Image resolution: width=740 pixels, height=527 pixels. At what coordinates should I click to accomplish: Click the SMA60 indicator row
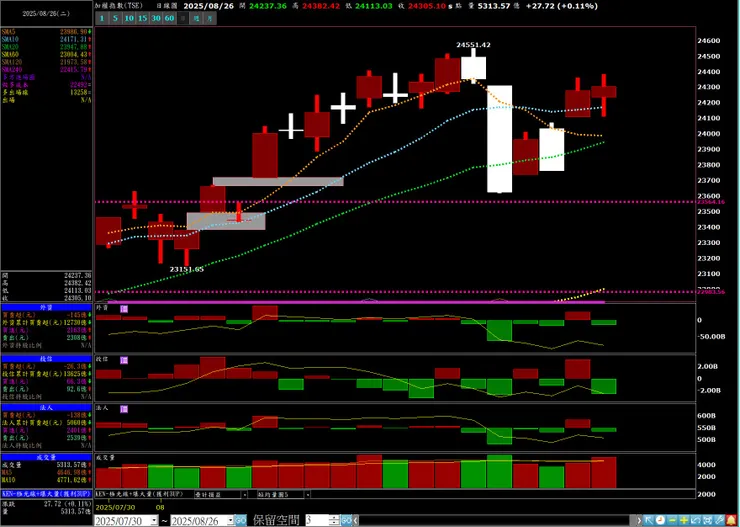click(x=46, y=54)
